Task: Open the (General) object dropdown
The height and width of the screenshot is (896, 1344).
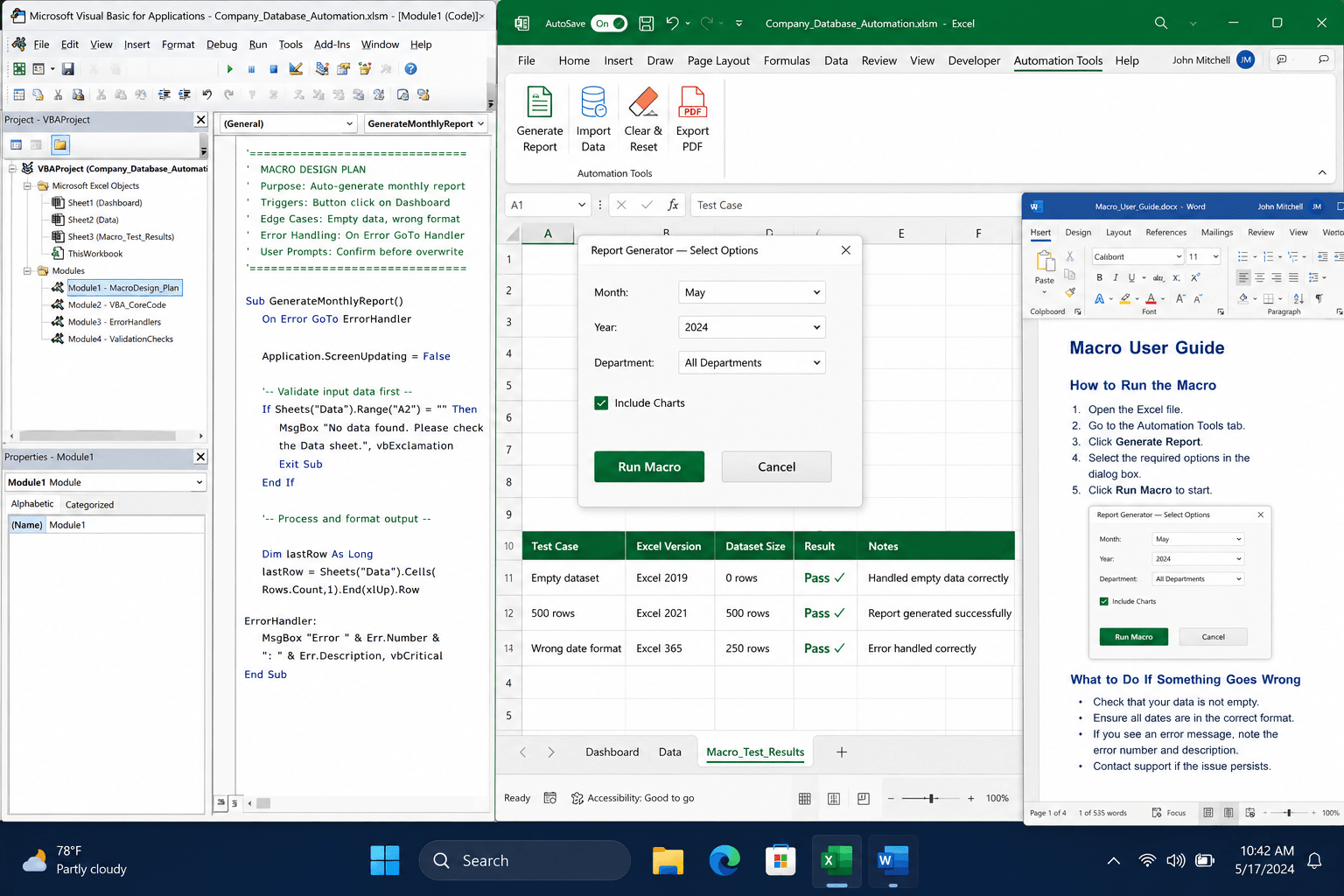Action: pos(288,123)
